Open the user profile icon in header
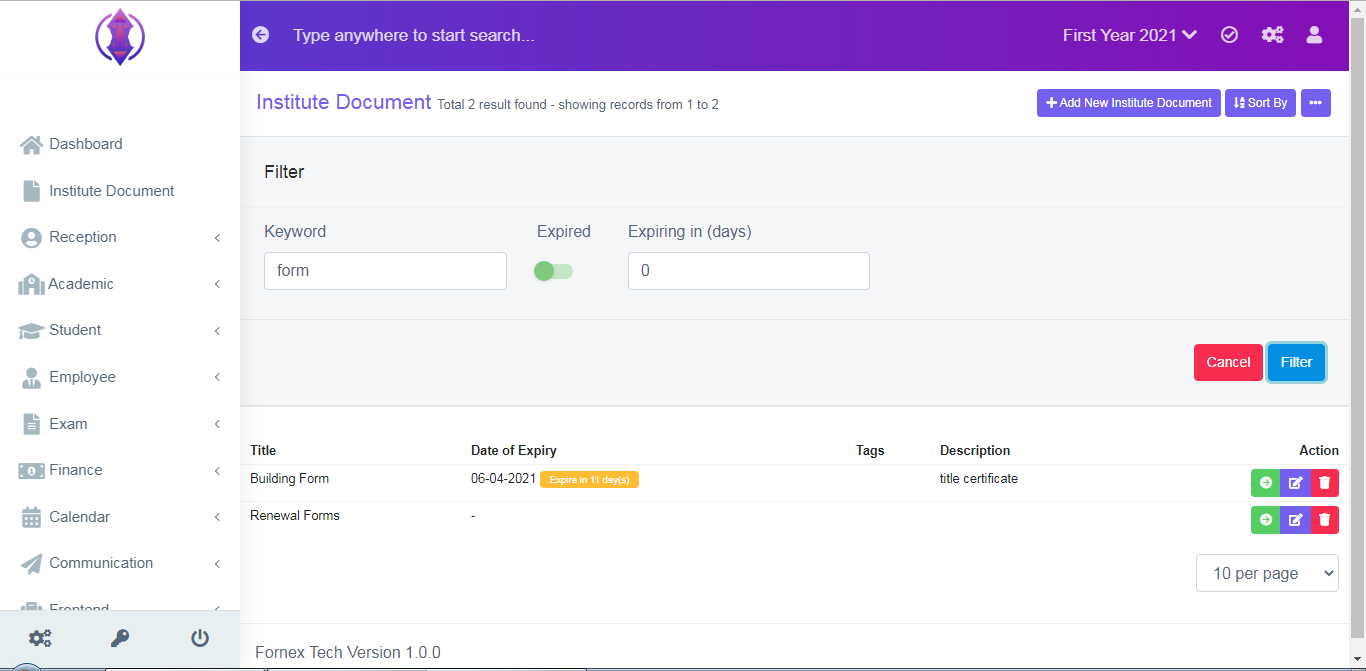 [x=1314, y=35]
